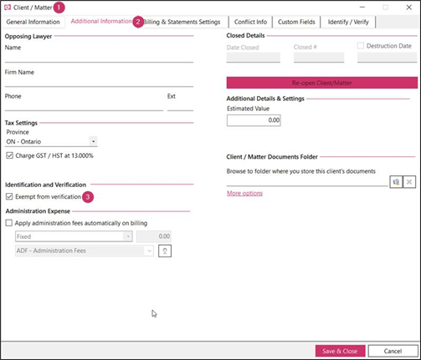Image resolution: width=421 pixels, height=360 pixels.
Task: Select the Additional Information tab
Action: click(101, 21)
